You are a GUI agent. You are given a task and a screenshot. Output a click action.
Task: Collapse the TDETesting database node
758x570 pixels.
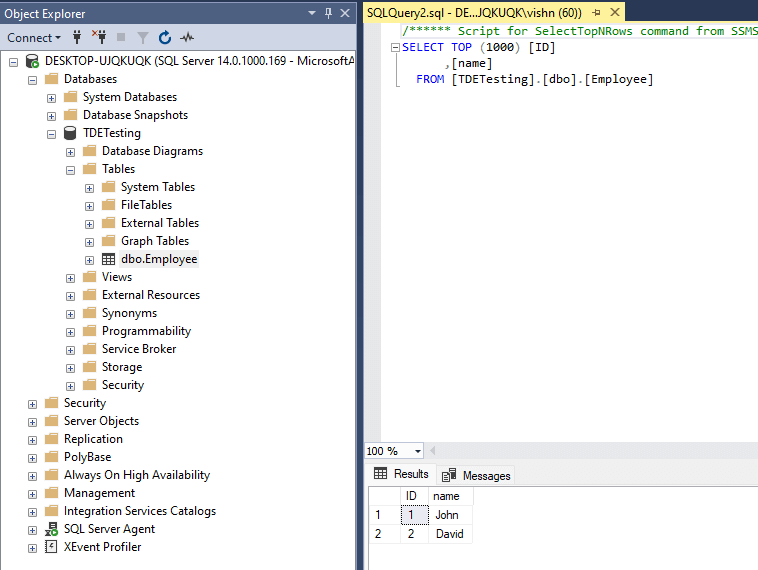coord(52,133)
